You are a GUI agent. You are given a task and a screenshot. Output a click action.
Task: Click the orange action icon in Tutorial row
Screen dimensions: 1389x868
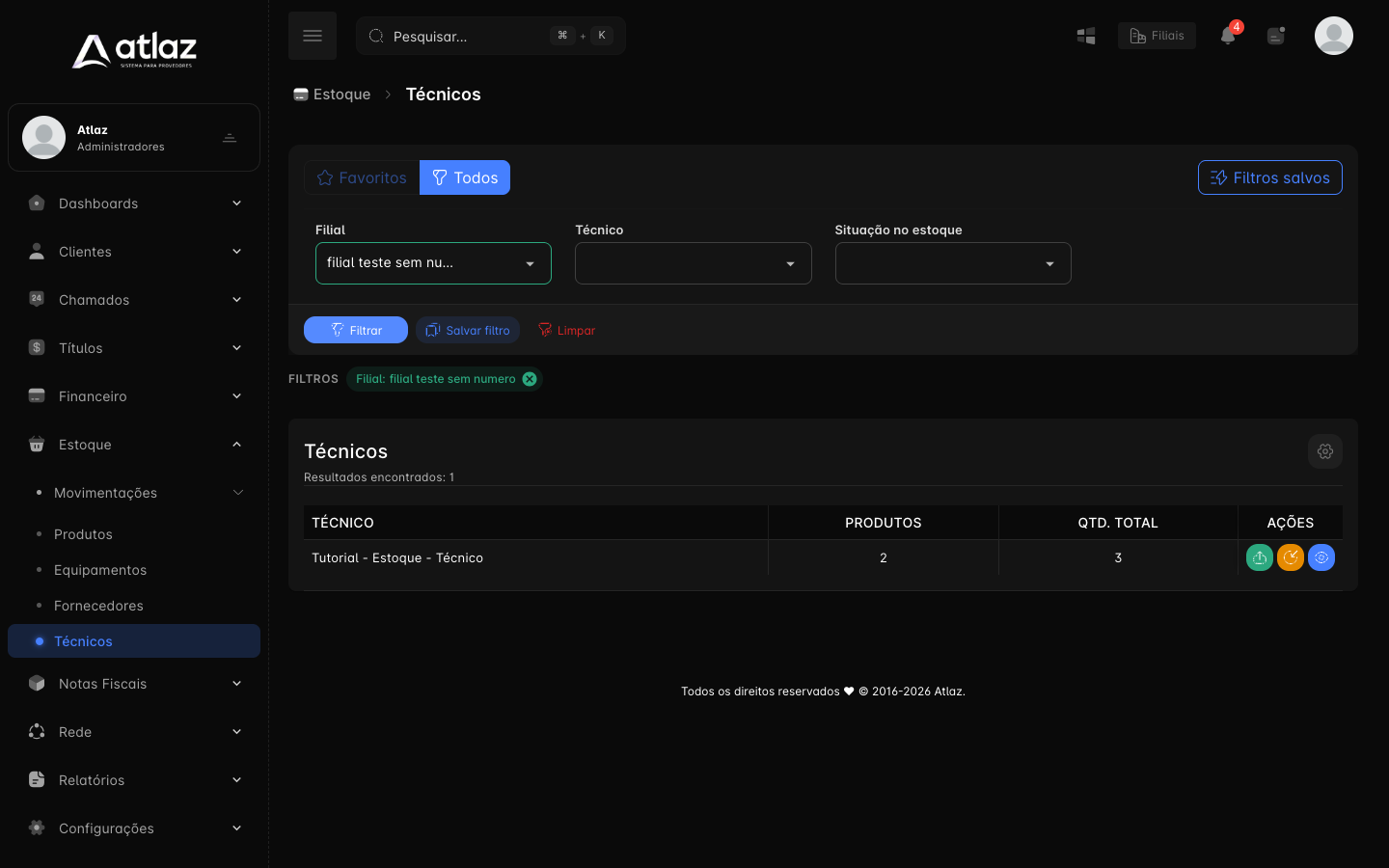pos(1291,557)
